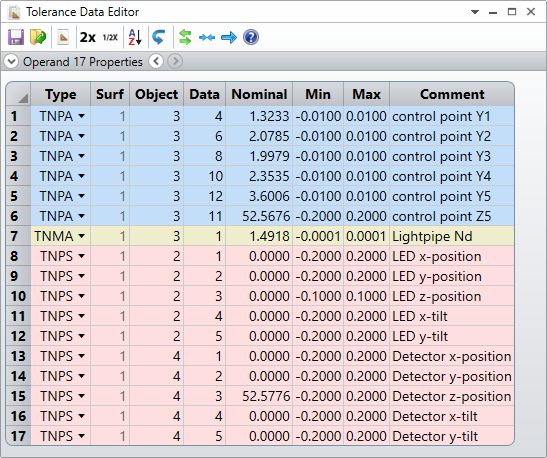547x458 pixels.
Task: Sort operands with the A-Z icon
Action: coord(135,37)
